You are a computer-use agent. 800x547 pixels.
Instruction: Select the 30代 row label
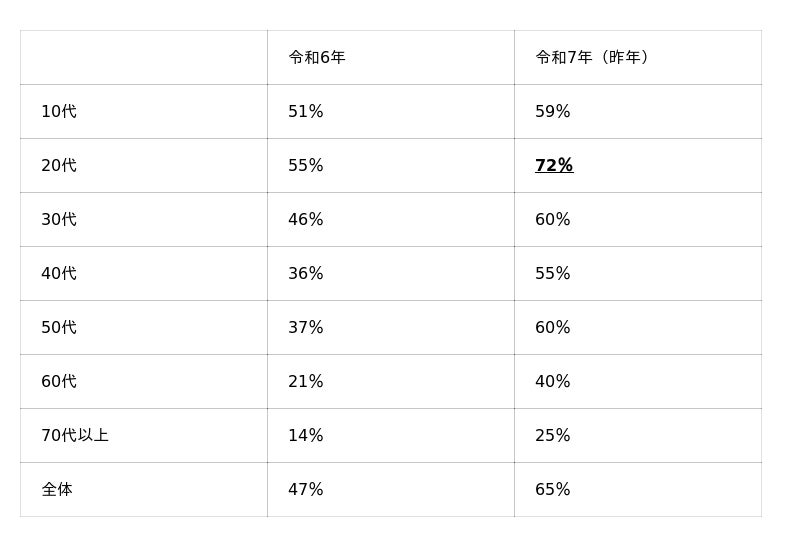click(59, 220)
